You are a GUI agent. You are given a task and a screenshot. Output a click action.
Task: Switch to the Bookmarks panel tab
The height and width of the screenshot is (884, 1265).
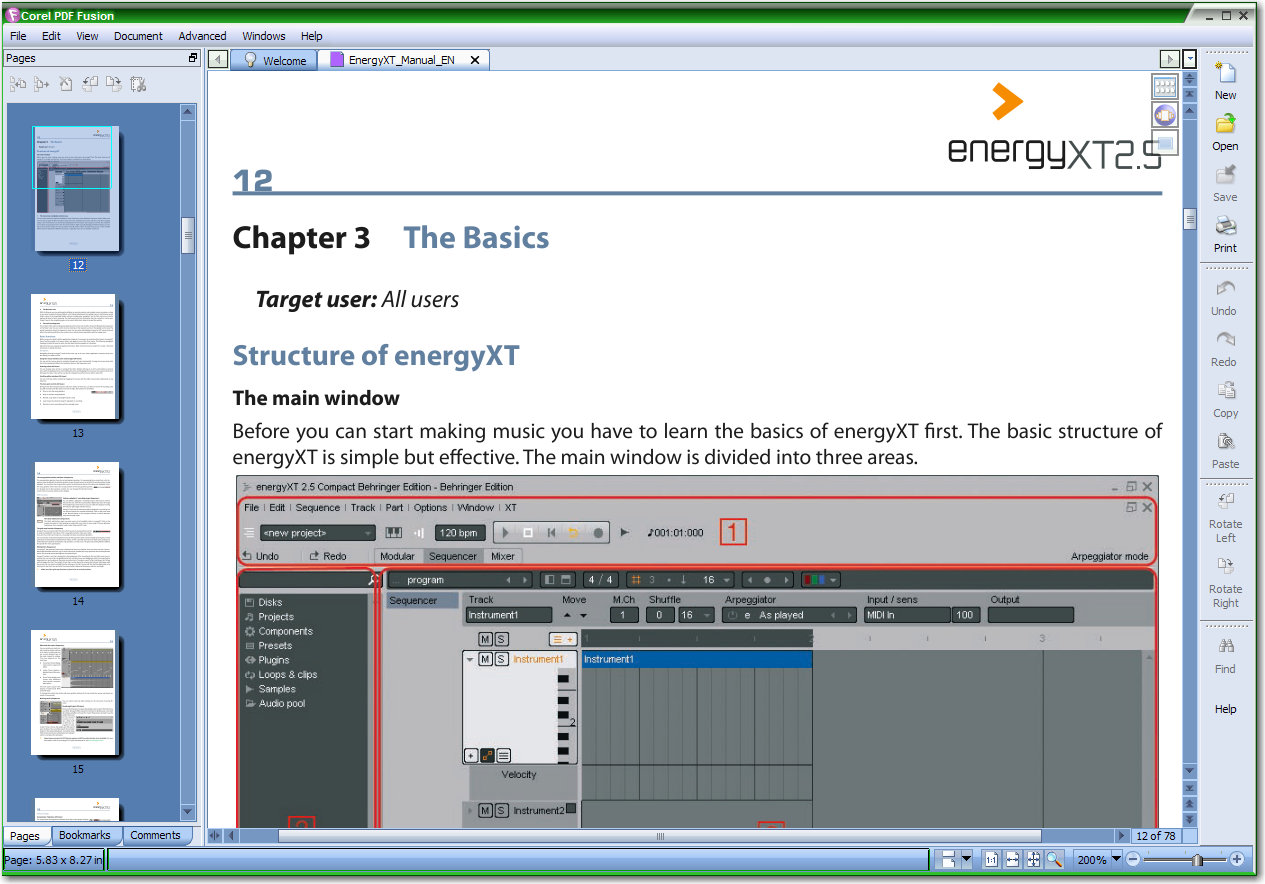coord(85,835)
